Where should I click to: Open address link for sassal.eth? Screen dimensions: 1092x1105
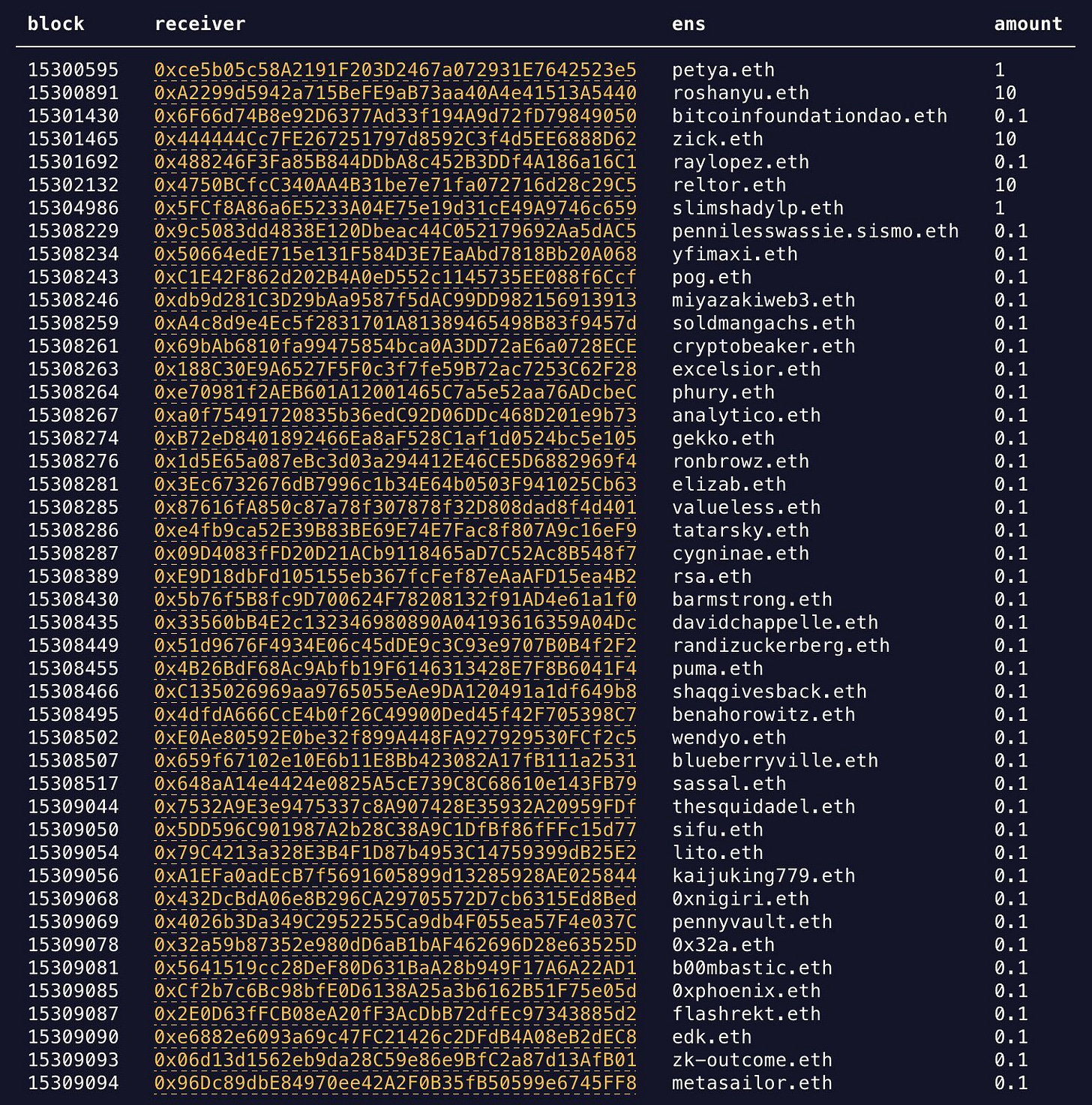click(x=395, y=784)
